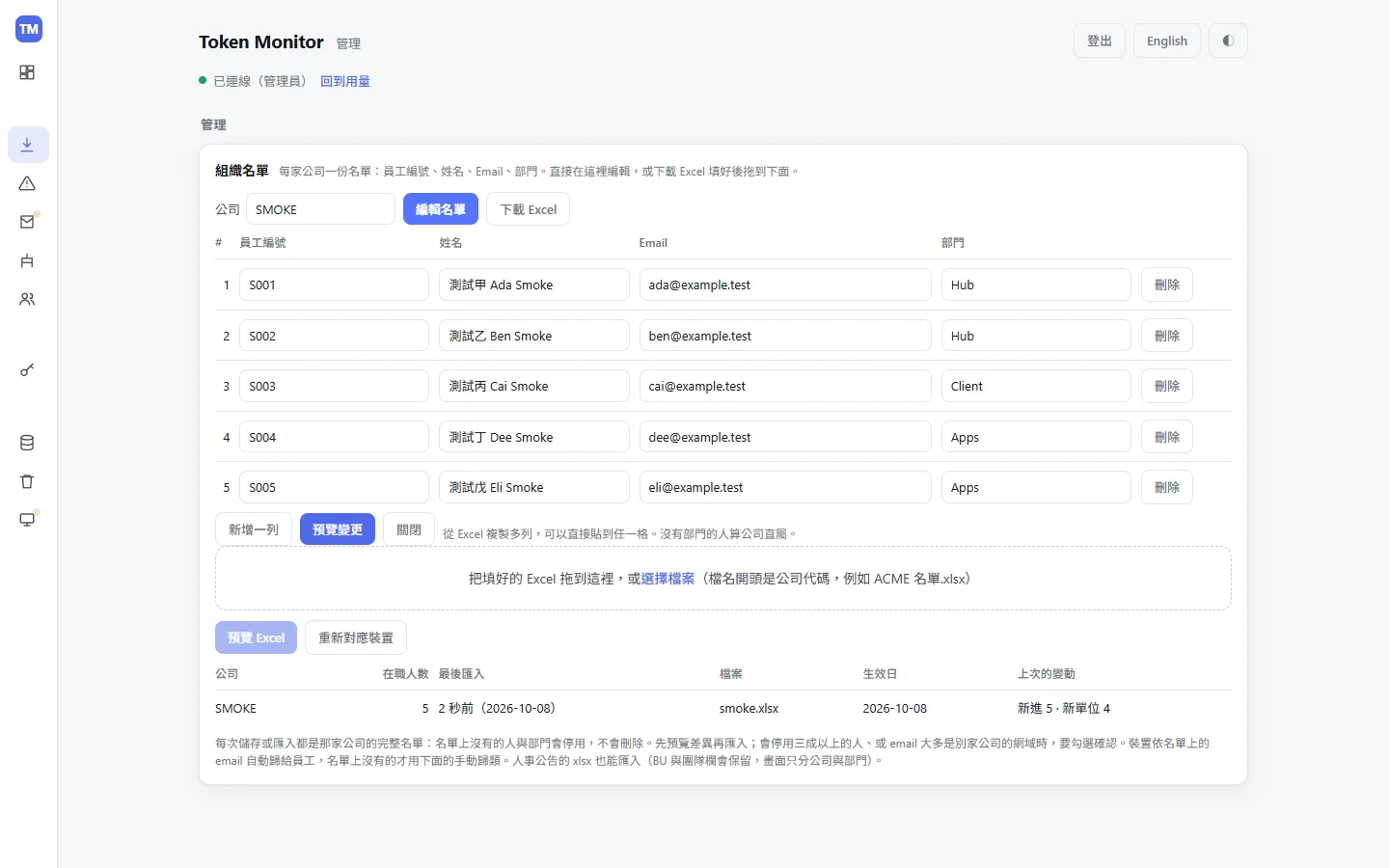
Task: Click the 公司 company input field
Action: [320, 209]
